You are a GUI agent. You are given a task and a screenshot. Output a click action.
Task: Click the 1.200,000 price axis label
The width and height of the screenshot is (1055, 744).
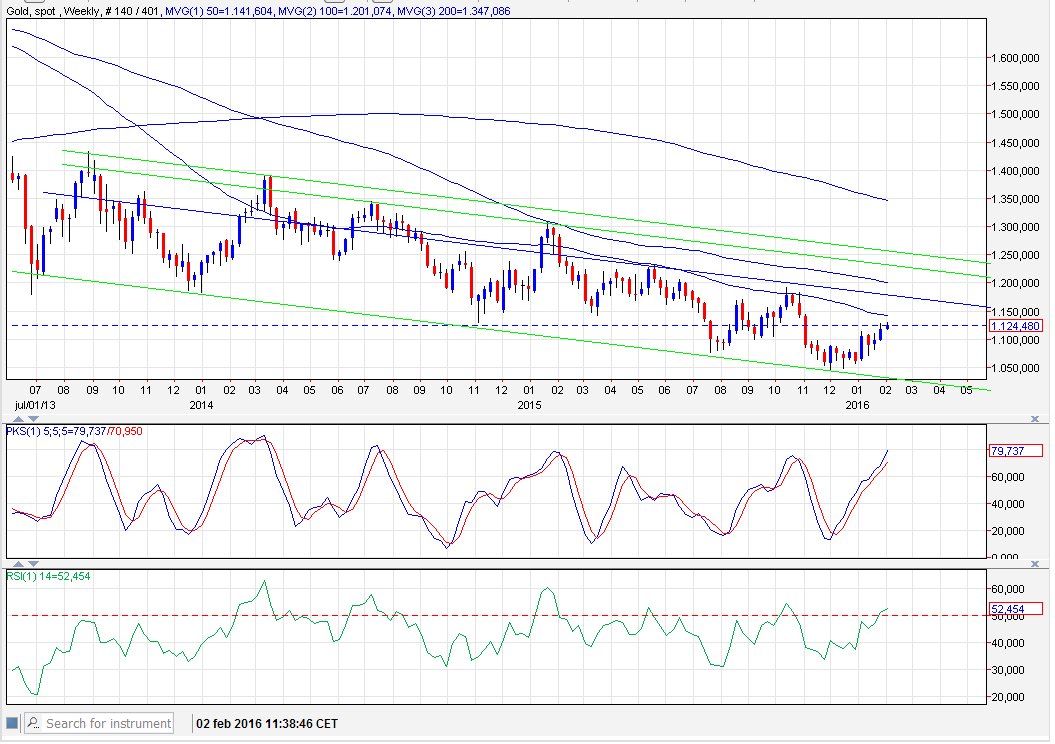(1015, 283)
